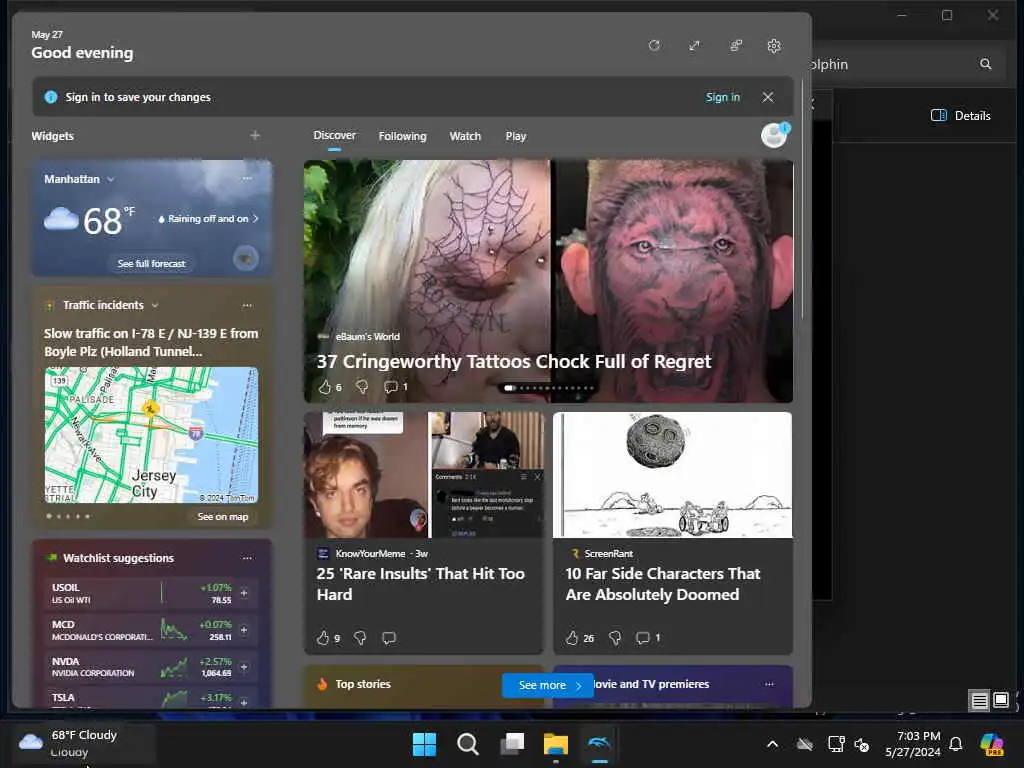
Task: Refresh the widgets feed
Action: pos(654,46)
